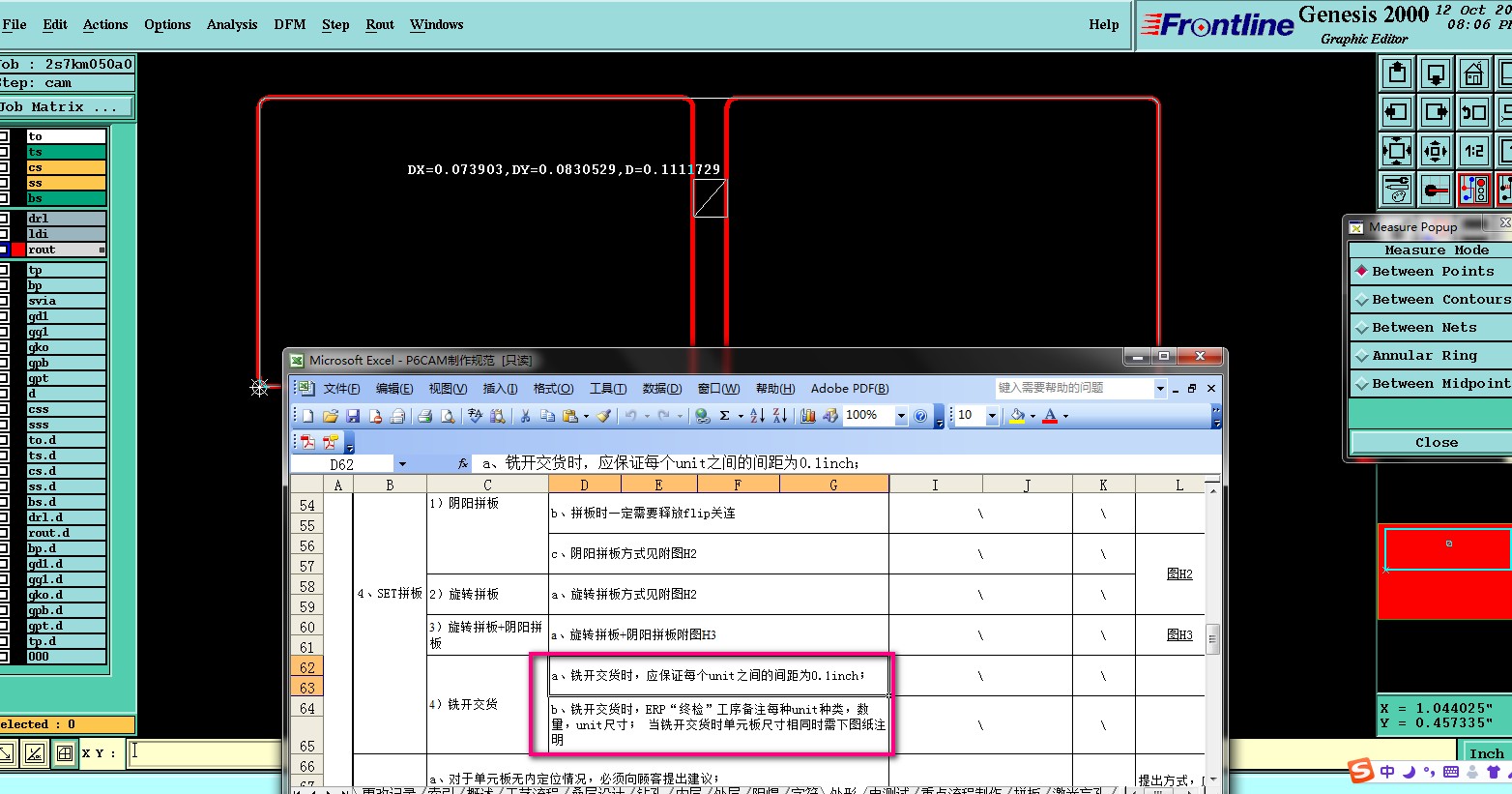Viewport: 1512px width, 794px height.
Task: Click the pan down view icon
Action: click(1436, 74)
